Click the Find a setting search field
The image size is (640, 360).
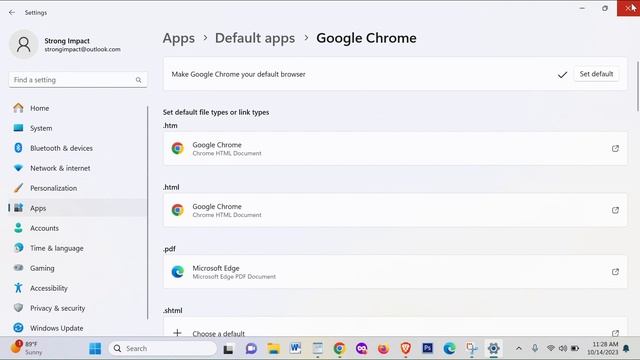point(78,80)
